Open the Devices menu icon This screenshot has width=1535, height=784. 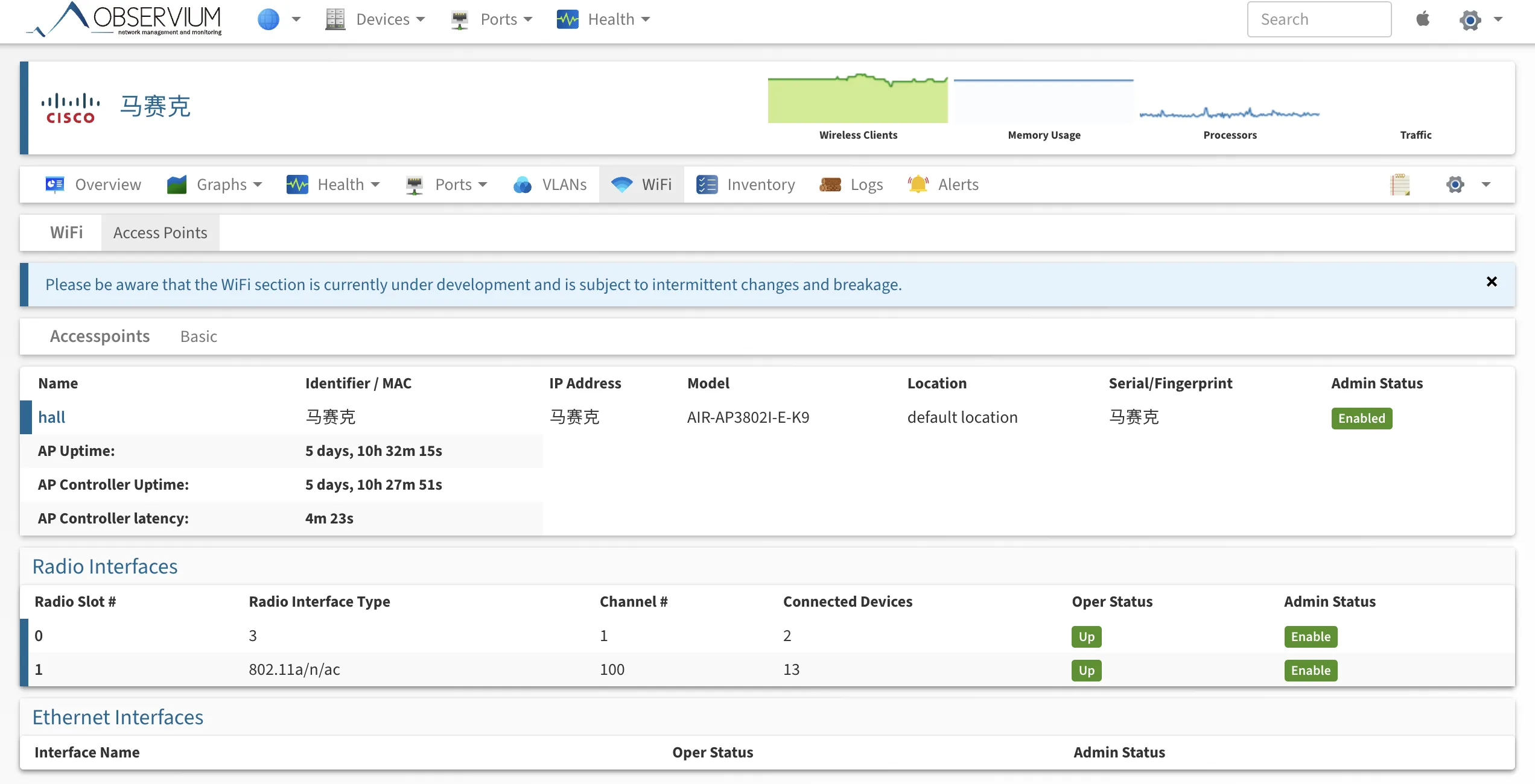click(335, 19)
